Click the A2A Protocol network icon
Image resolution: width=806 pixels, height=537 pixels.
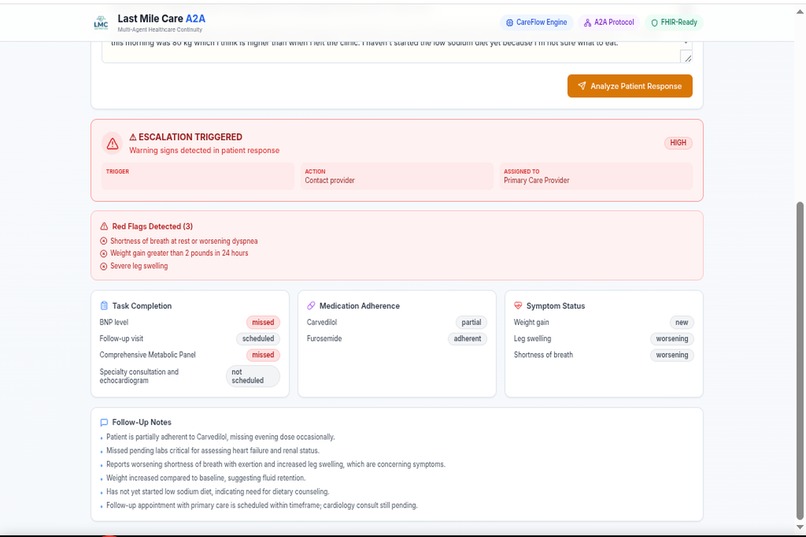(x=587, y=23)
